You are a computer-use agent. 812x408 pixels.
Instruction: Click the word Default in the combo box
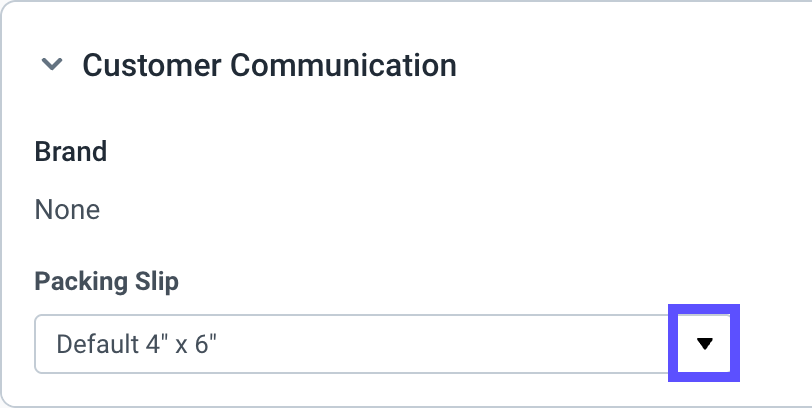point(92,345)
